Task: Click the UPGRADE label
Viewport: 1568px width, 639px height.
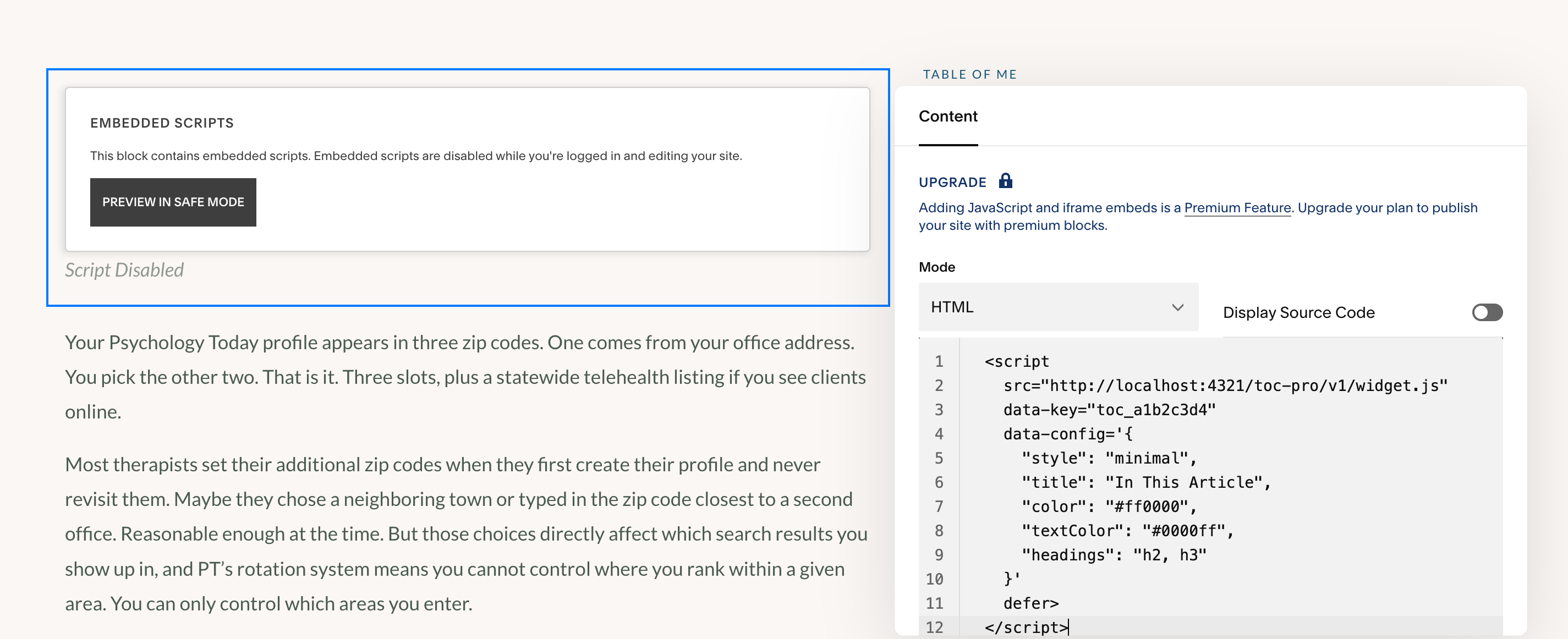Action: pyautogui.click(x=952, y=181)
